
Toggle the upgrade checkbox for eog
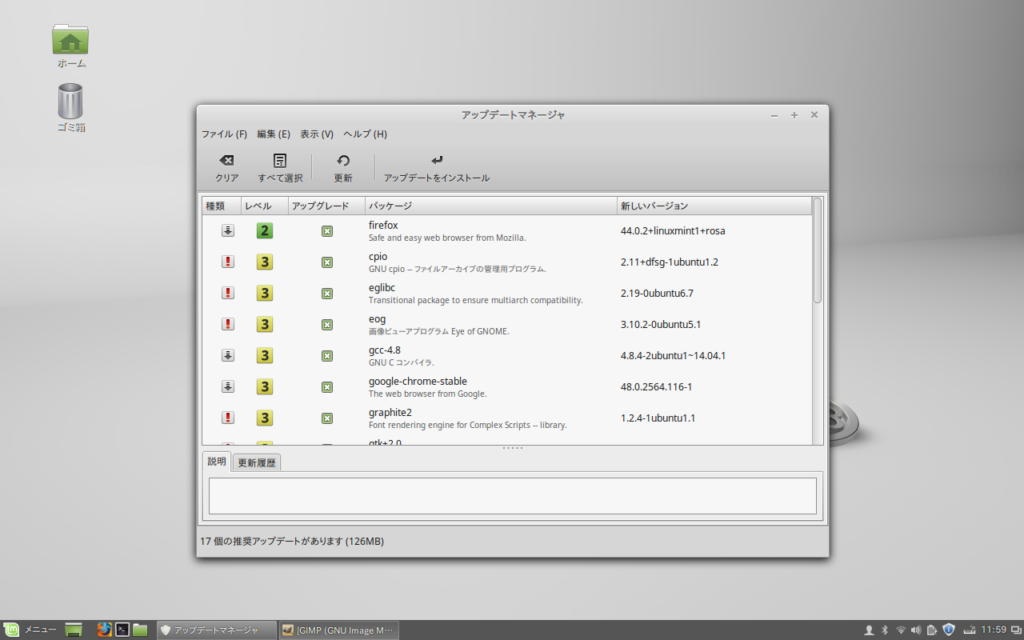325,324
